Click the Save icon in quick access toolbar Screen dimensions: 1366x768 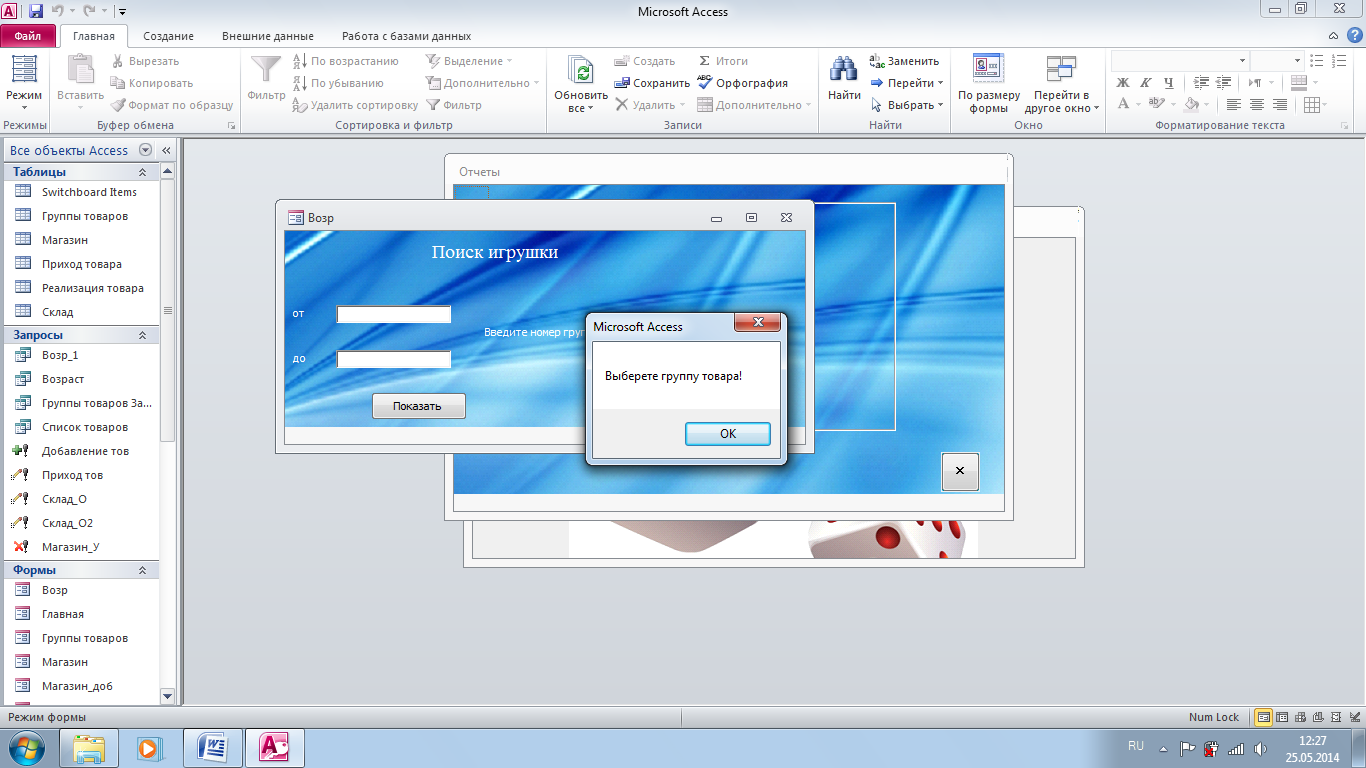[36, 11]
